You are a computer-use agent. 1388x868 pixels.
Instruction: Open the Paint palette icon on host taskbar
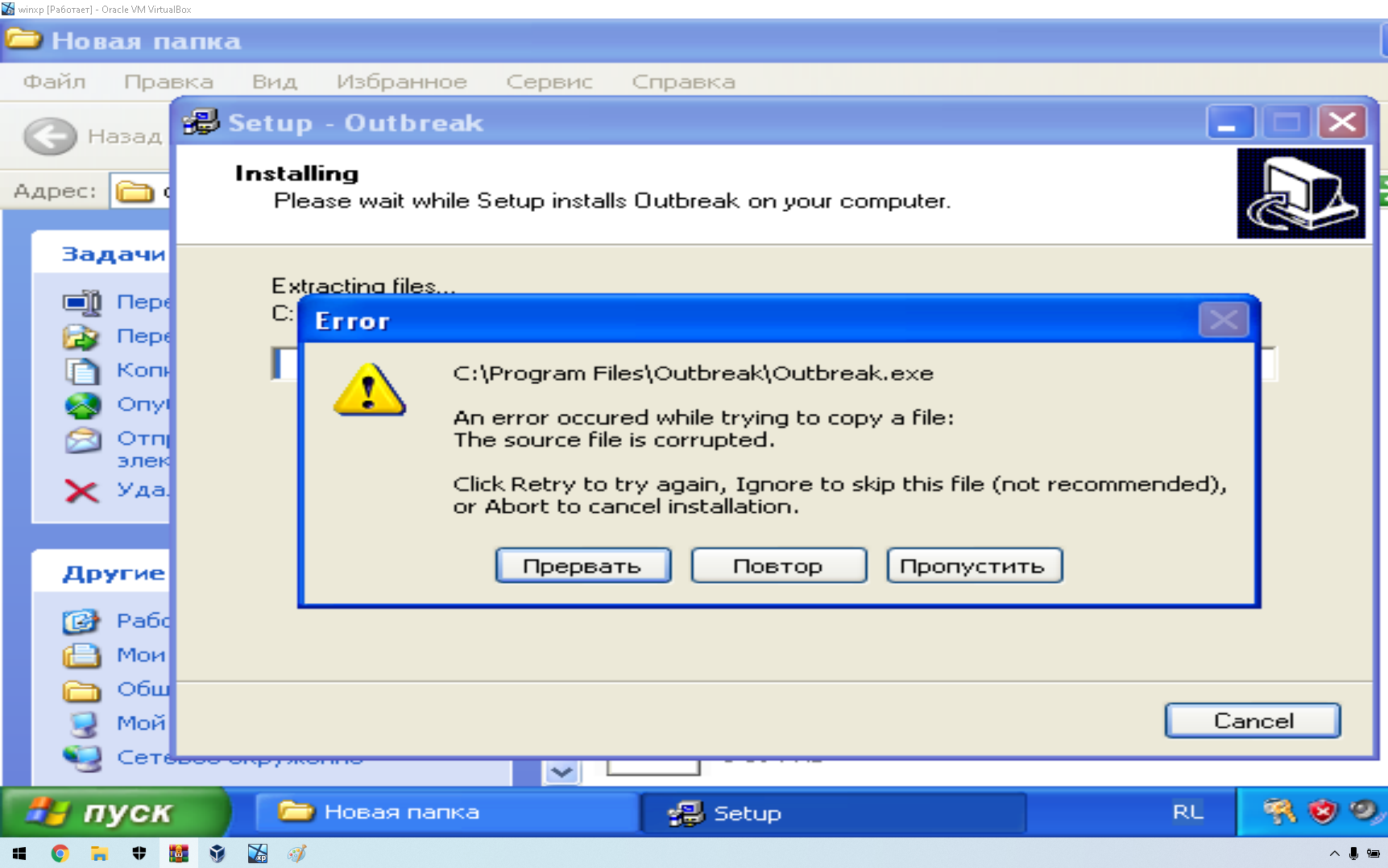click(x=296, y=854)
